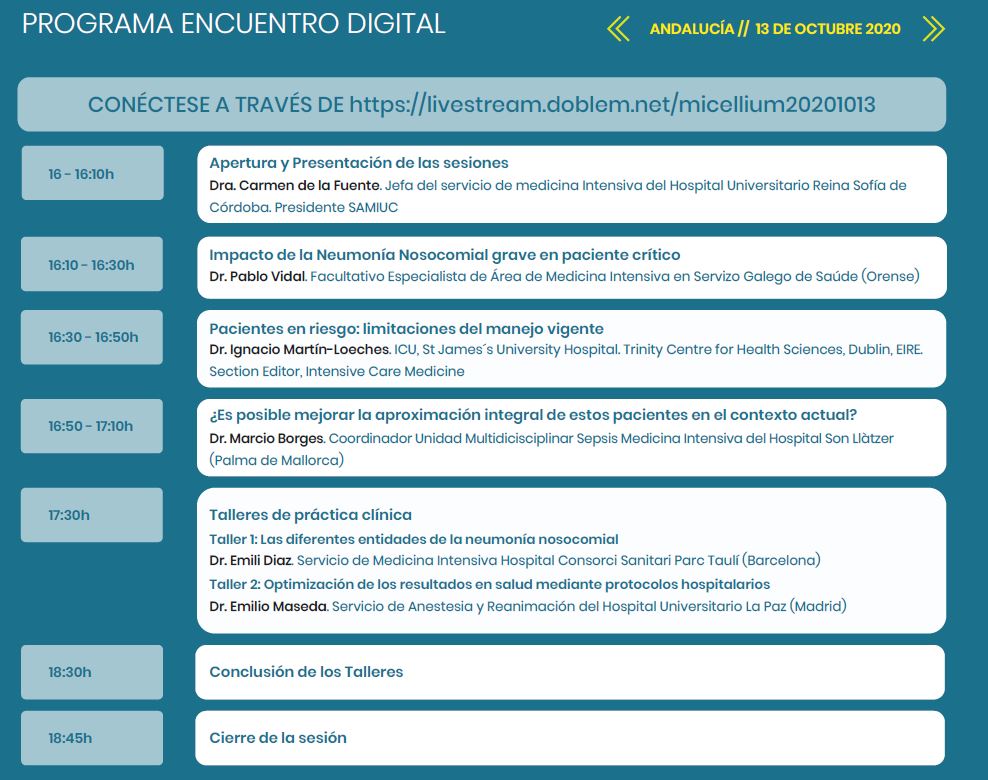Click the 18:30h time block
The width and height of the screenshot is (988, 780).
[x=91, y=672]
